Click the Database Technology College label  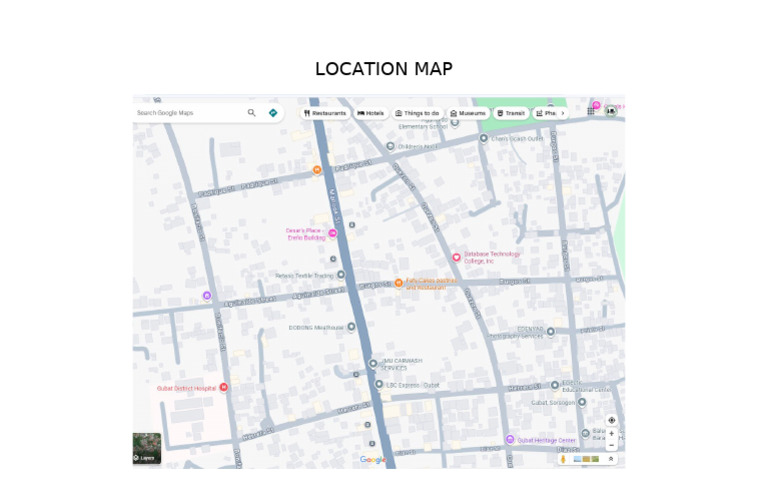coord(492,258)
